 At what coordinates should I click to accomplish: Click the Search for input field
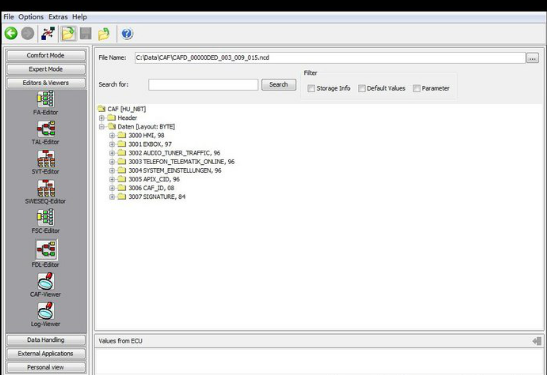[203, 85]
